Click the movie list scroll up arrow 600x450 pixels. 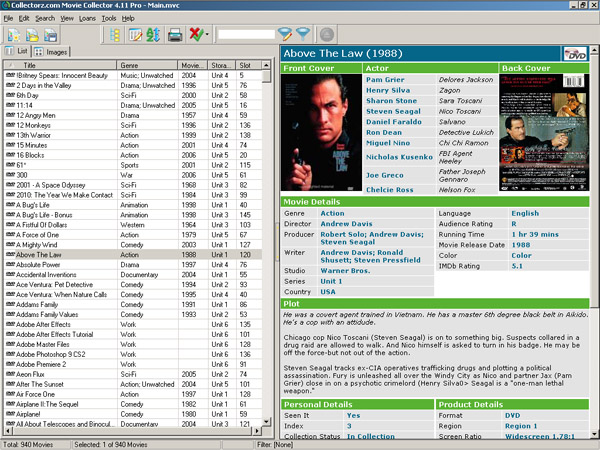[267, 65]
